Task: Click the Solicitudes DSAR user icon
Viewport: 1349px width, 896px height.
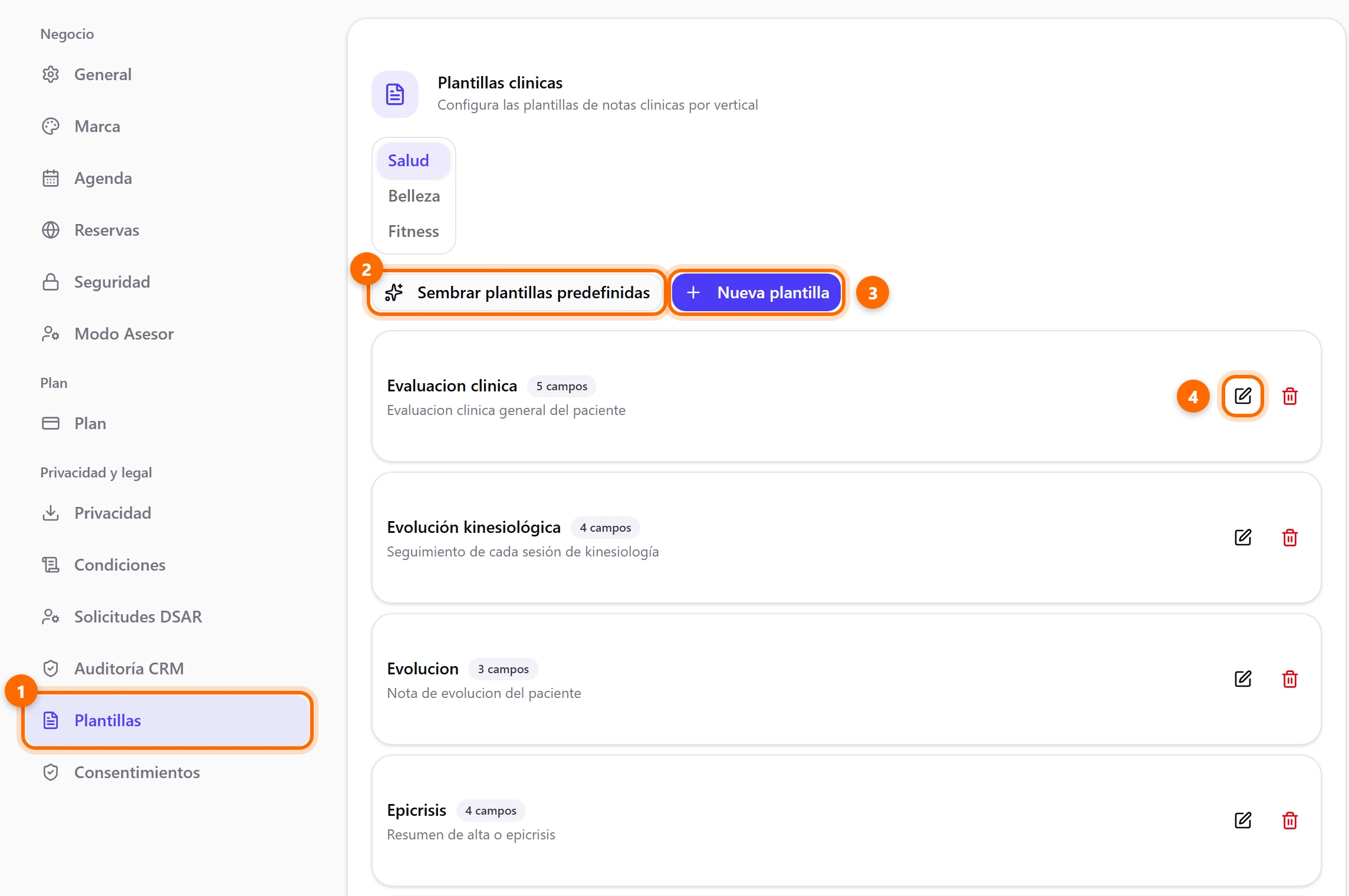Action: [x=51, y=617]
